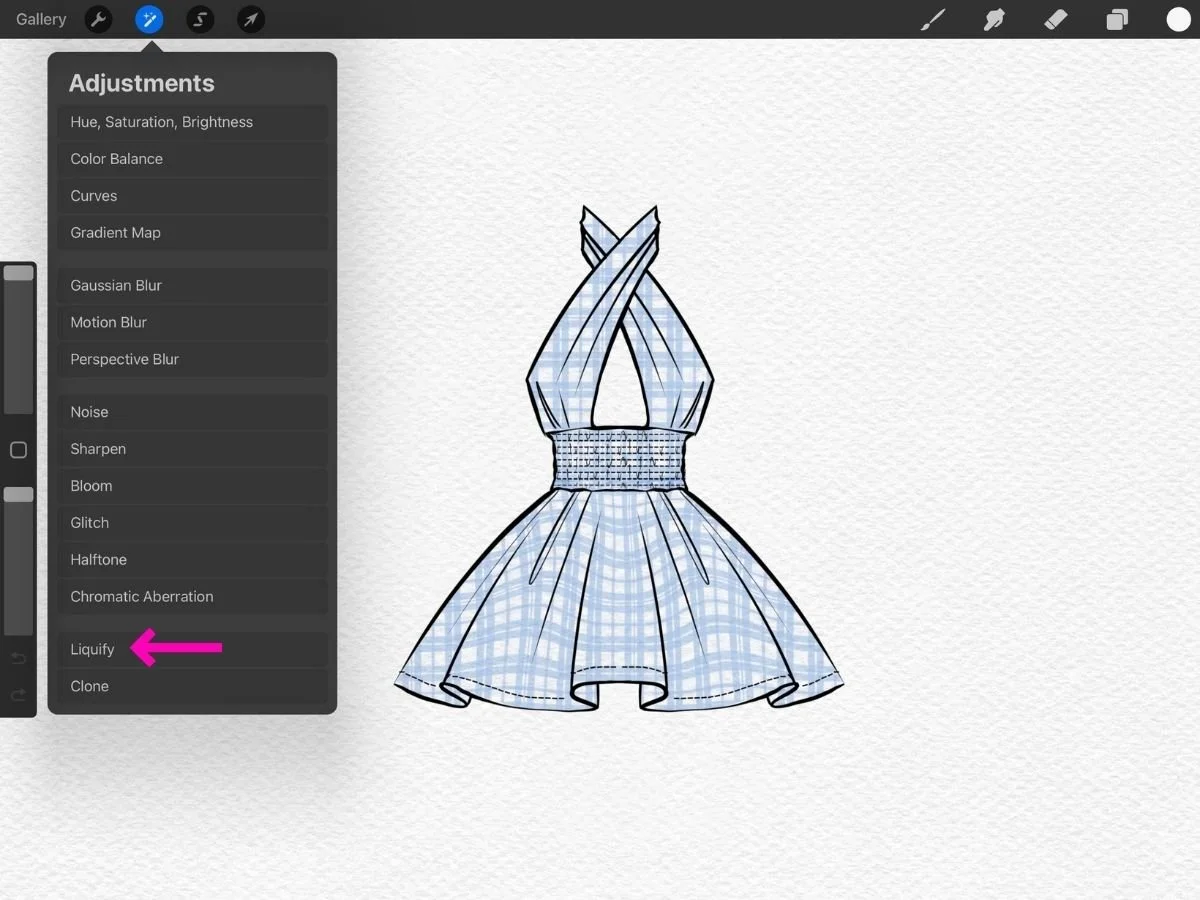Tap the dress drawing on canvas
Viewport: 1200px width, 900px height.
(x=619, y=458)
